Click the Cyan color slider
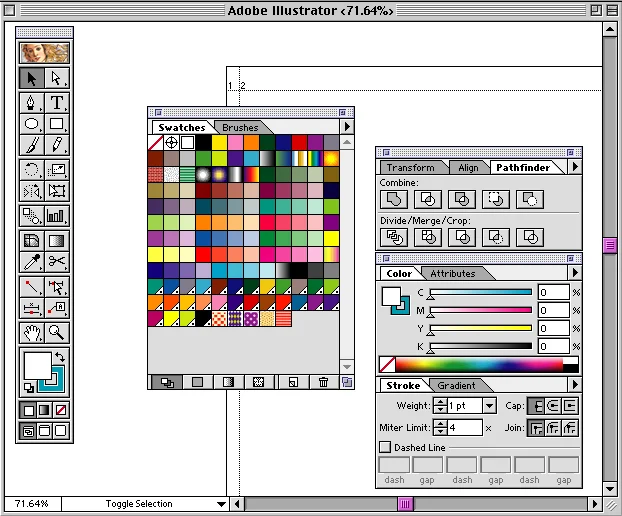Screen dimensions: 622x516 pyautogui.click(x=481, y=292)
